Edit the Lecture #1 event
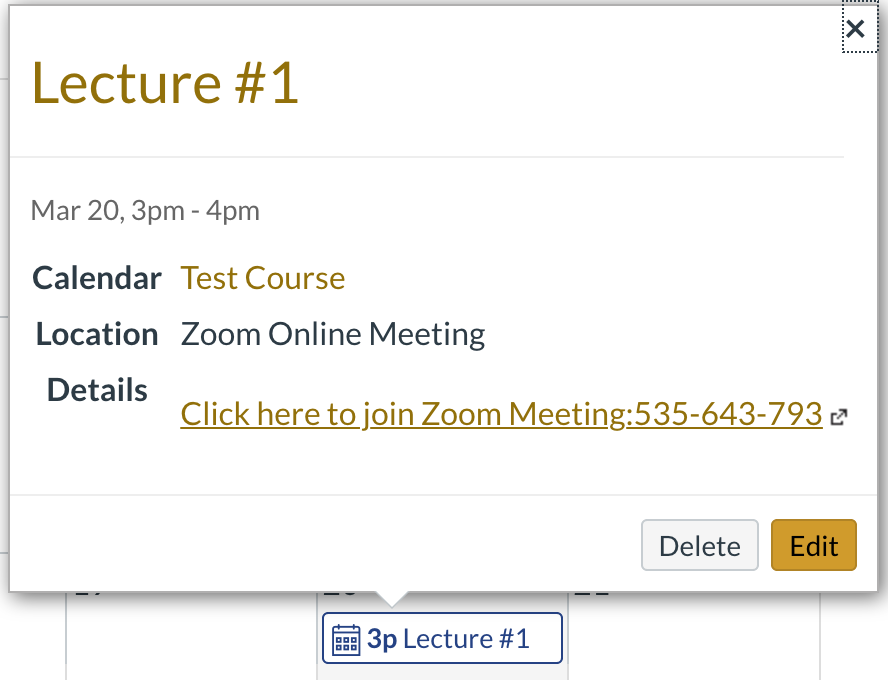The image size is (888, 680). coord(814,545)
